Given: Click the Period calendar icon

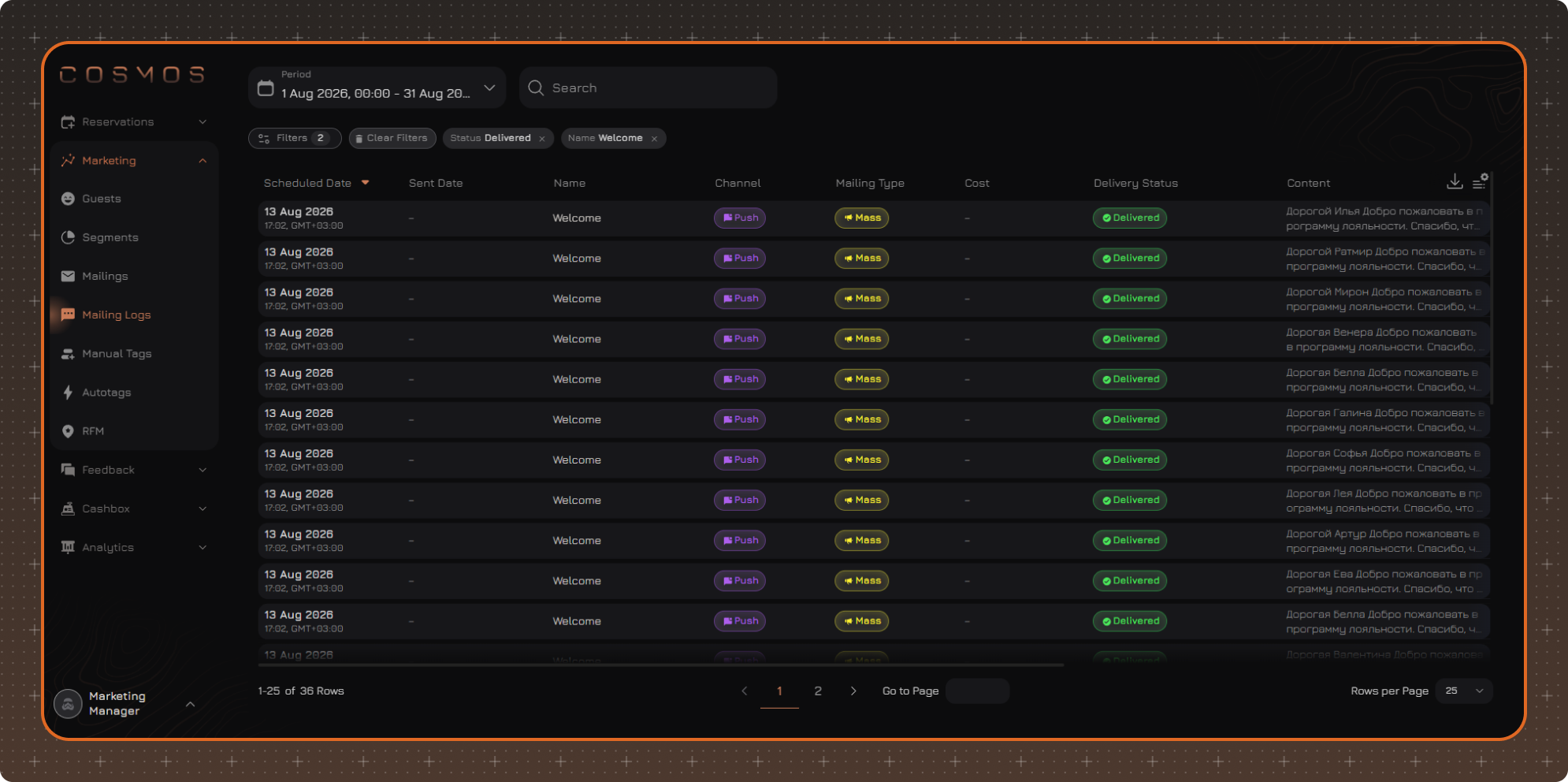Looking at the screenshot, I should tap(266, 88).
